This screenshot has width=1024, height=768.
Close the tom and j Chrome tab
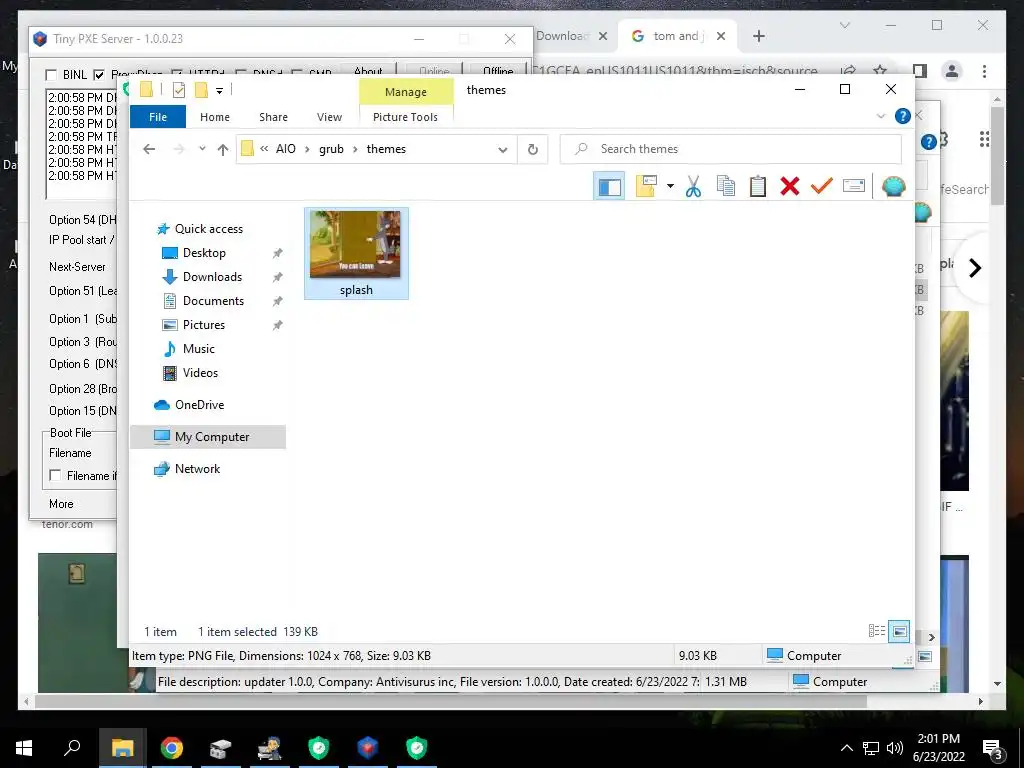(x=721, y=36)
